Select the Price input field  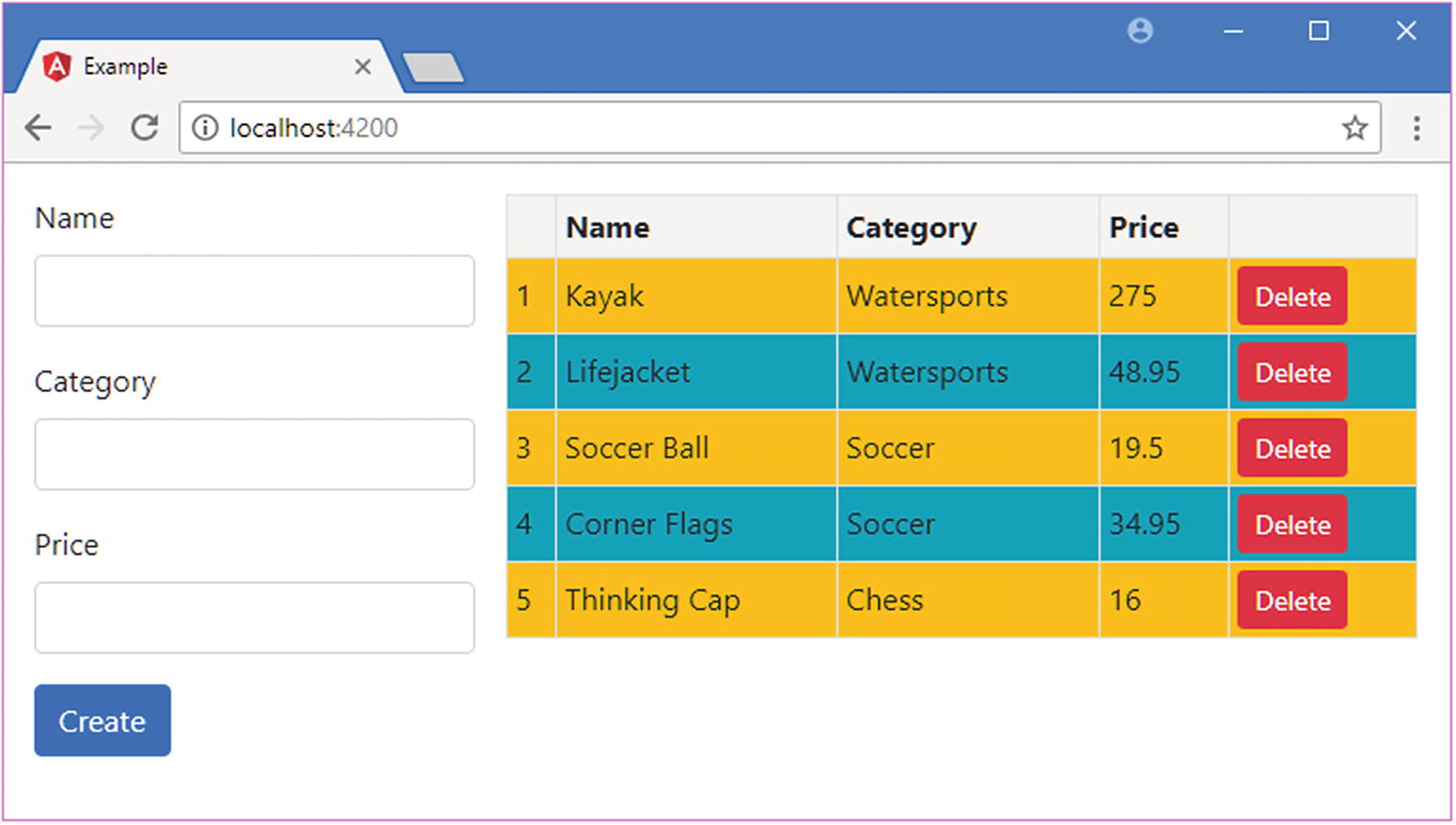pos(254,617)
